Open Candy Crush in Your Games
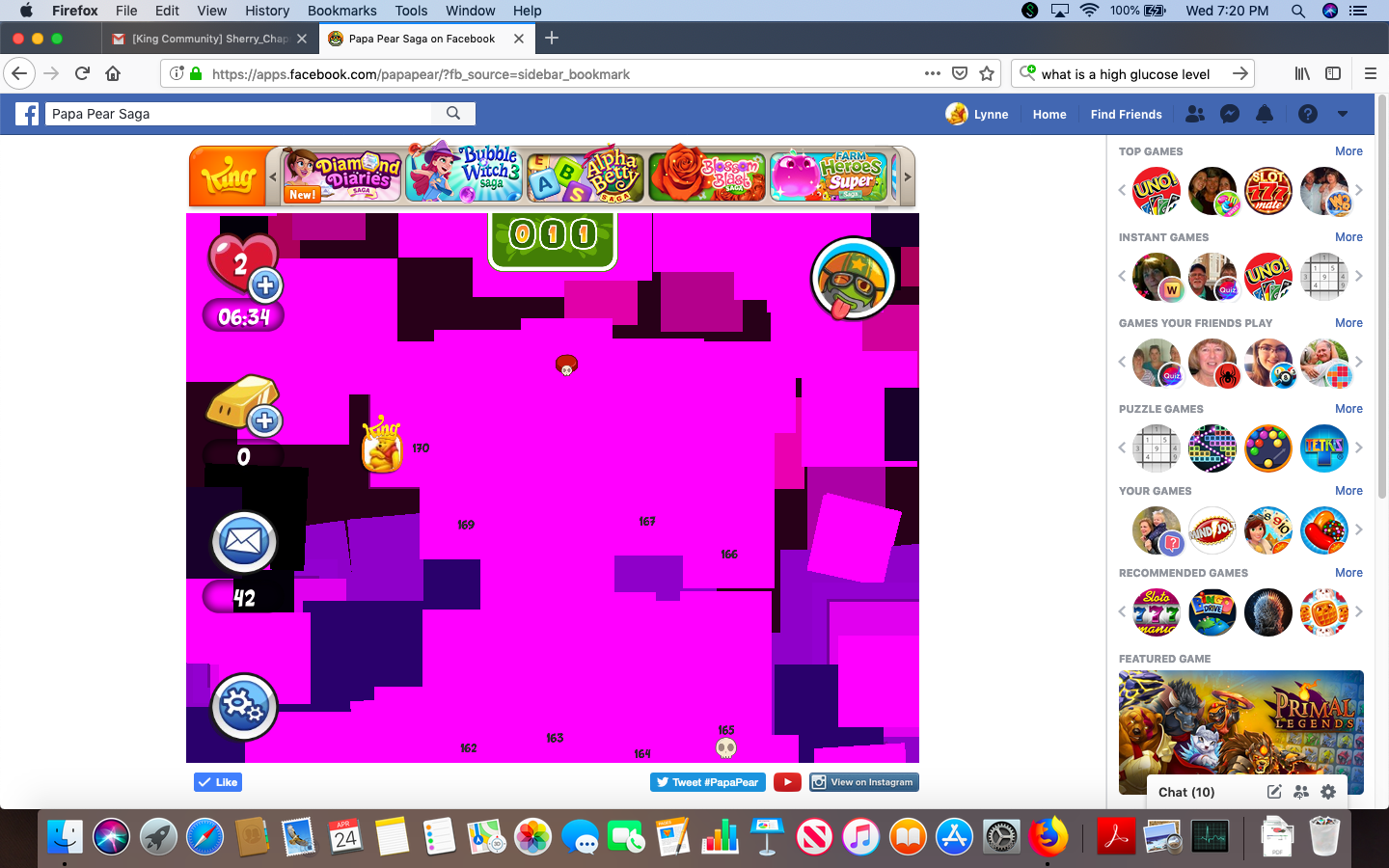The image size is (1389, 868). 1324,530
